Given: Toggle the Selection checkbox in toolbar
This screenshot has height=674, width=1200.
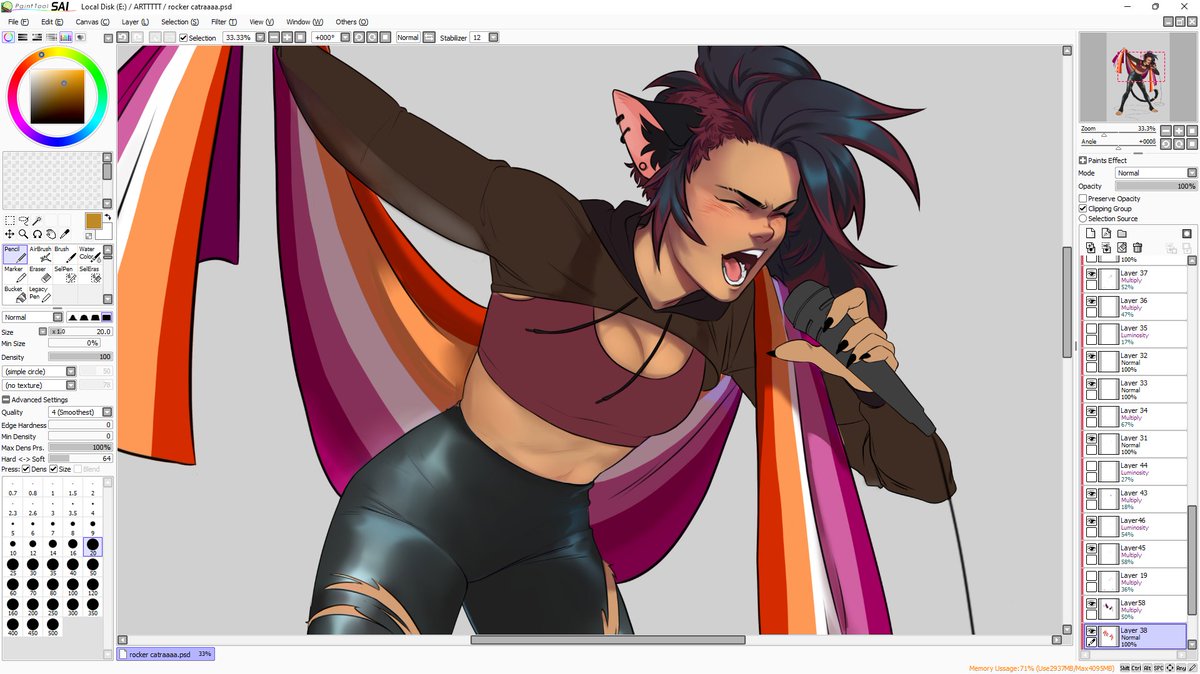Looking at the screenshot, I should click(183, 38).
